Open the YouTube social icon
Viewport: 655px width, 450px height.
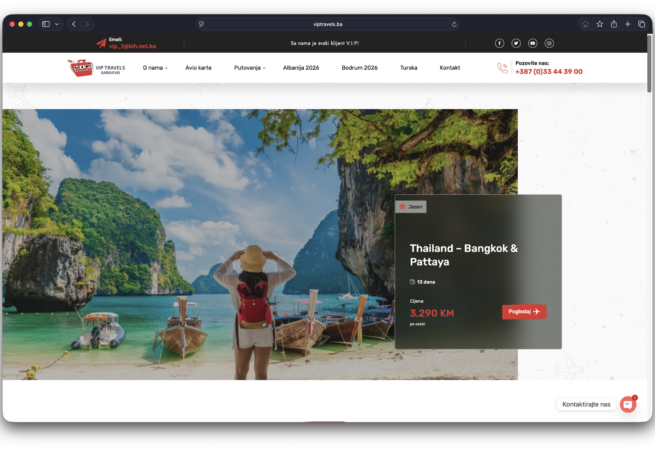(532, 43)
